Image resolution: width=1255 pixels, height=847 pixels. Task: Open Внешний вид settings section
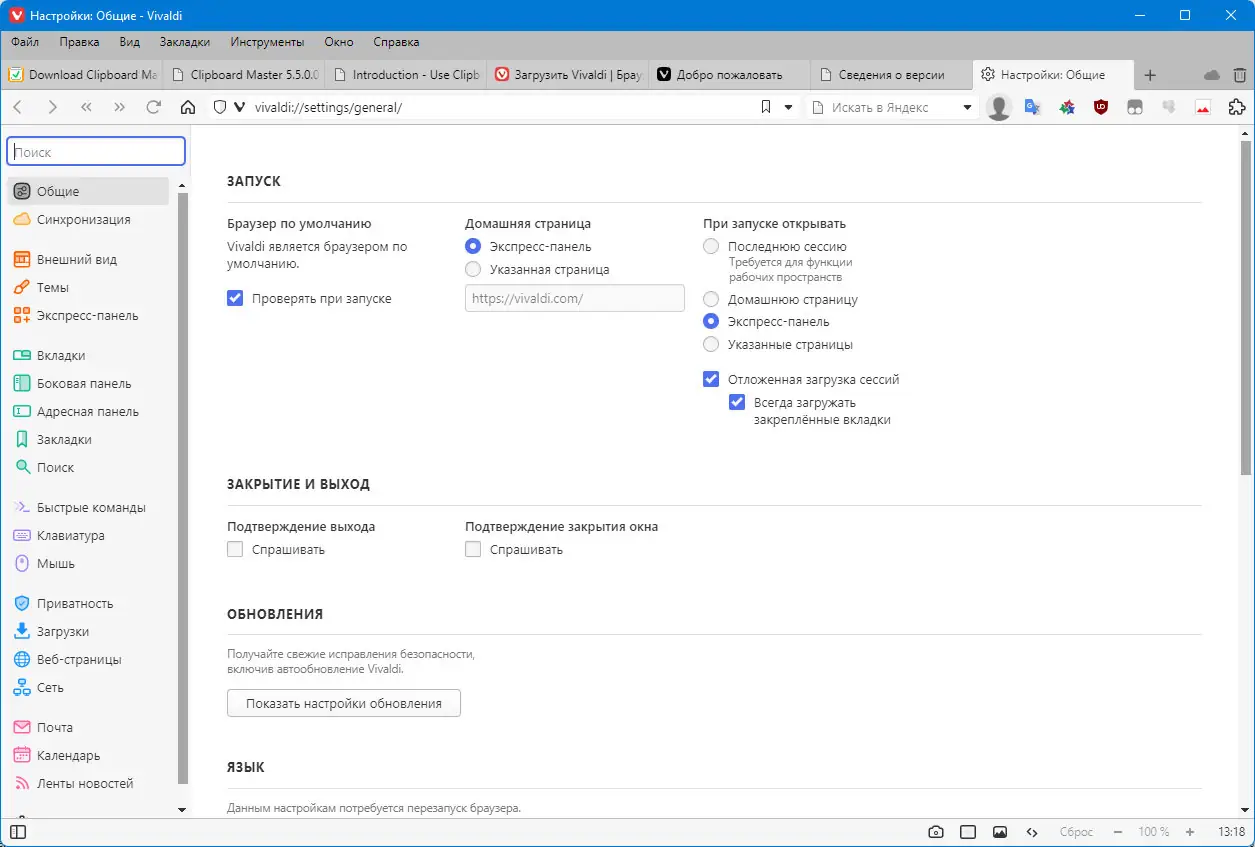point(87,259)
